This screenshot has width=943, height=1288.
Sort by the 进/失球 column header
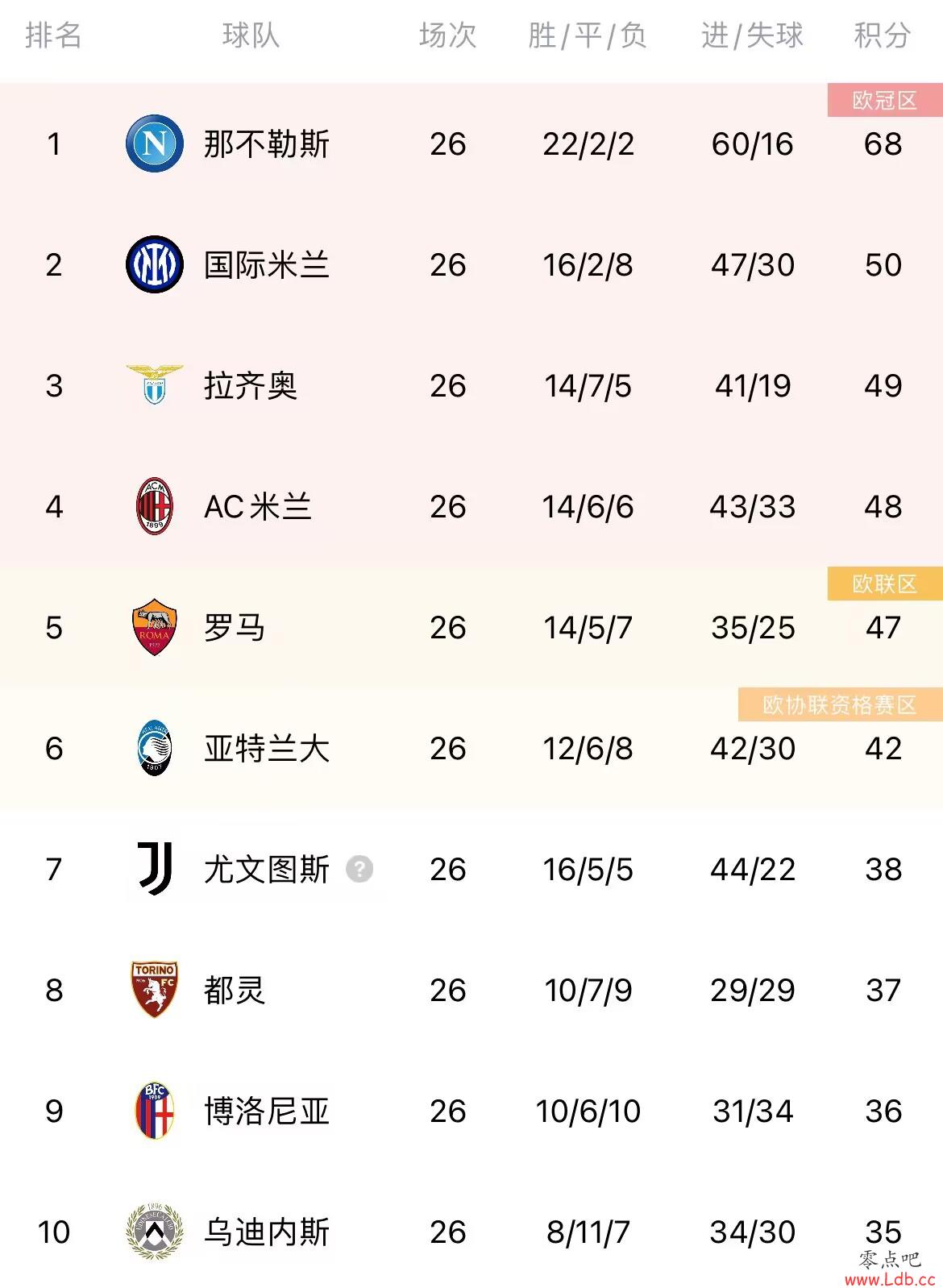point(752,35)
